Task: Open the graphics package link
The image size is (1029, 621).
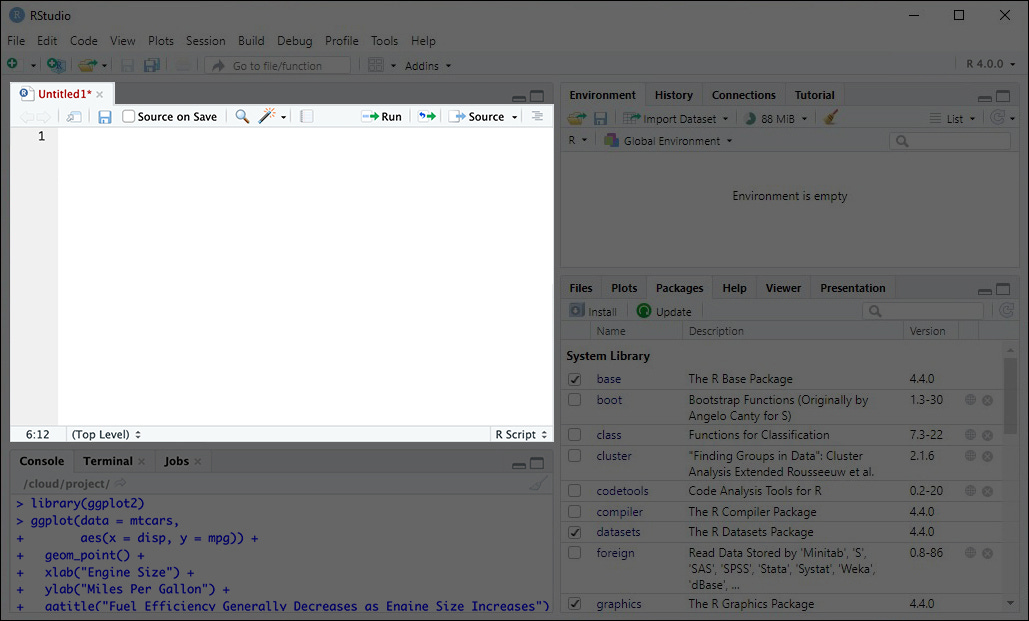Action: (x=619, y=603)
